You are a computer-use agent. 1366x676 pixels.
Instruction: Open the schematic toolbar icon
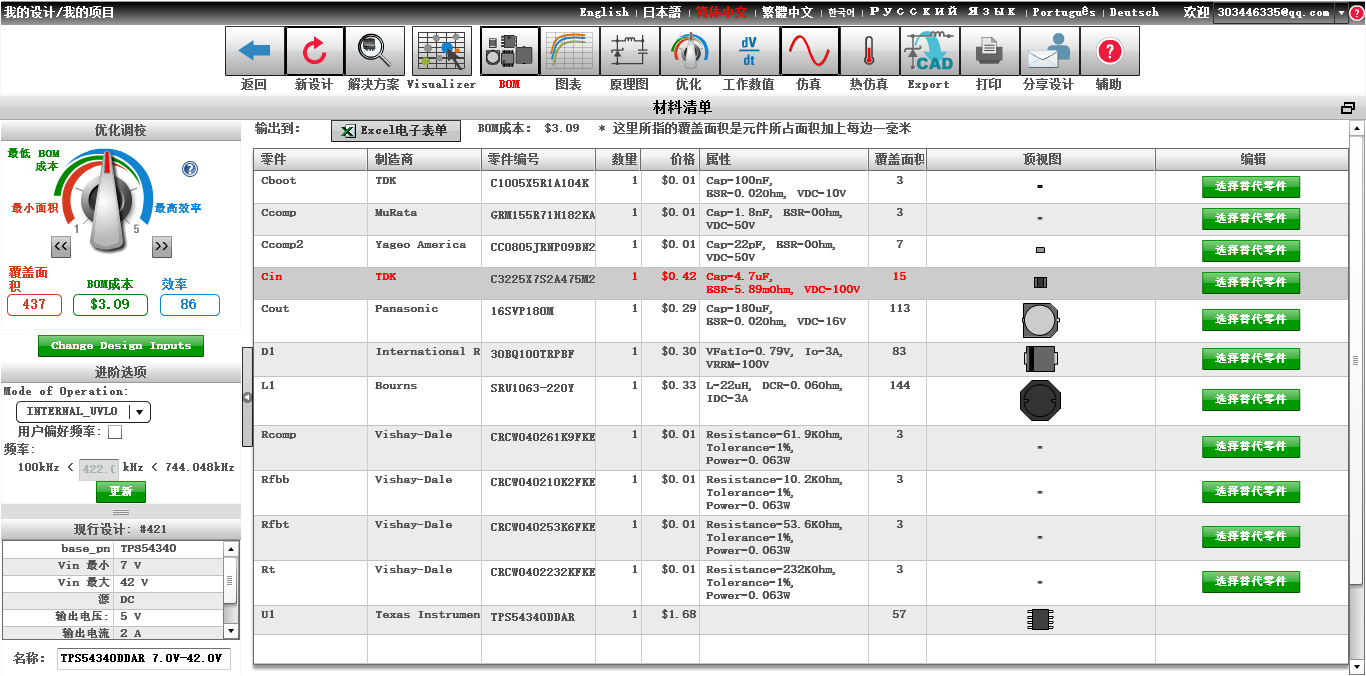(x=629, y=51)
